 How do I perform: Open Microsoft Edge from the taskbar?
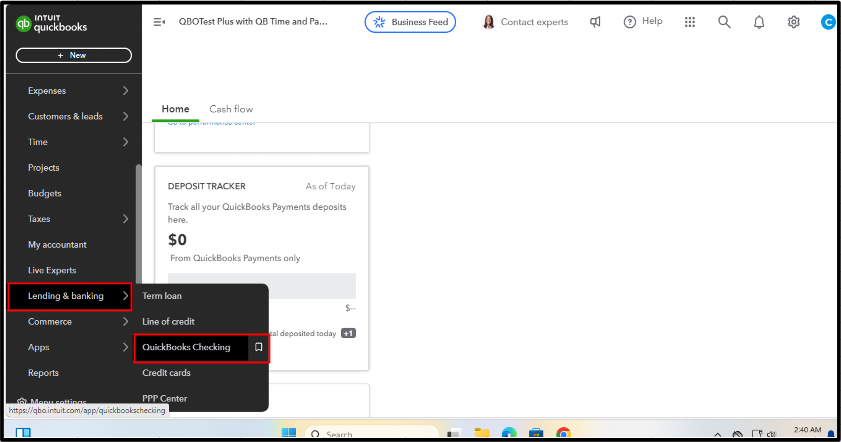[509, 433]
